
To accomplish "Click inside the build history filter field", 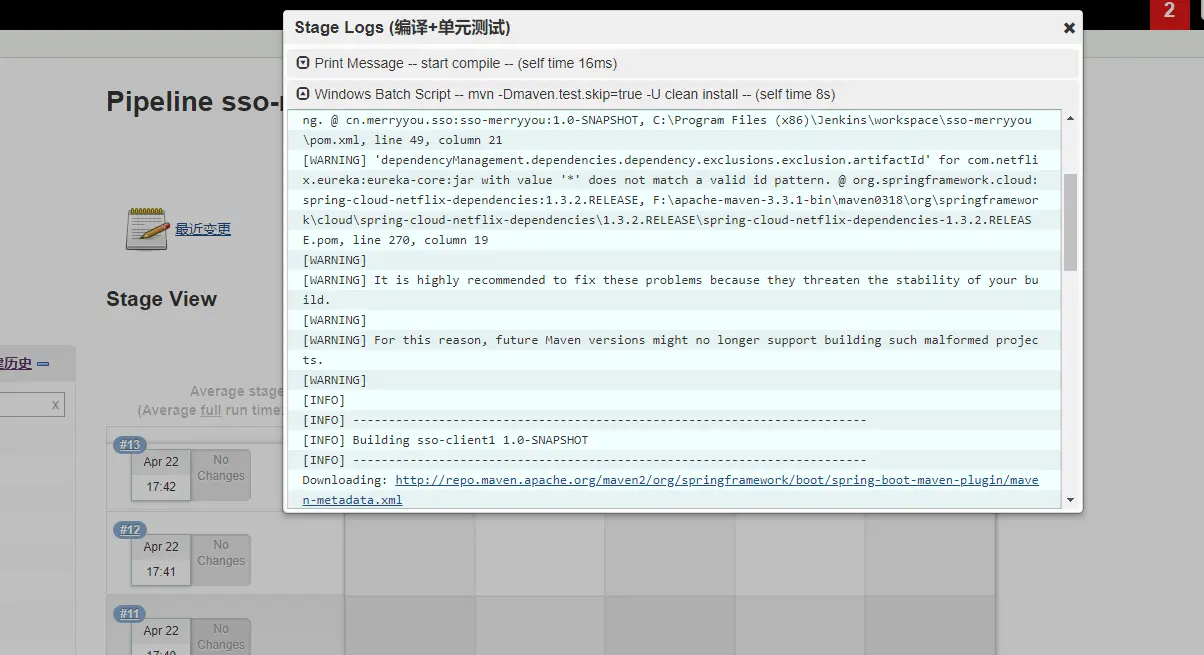I will 25,404.
